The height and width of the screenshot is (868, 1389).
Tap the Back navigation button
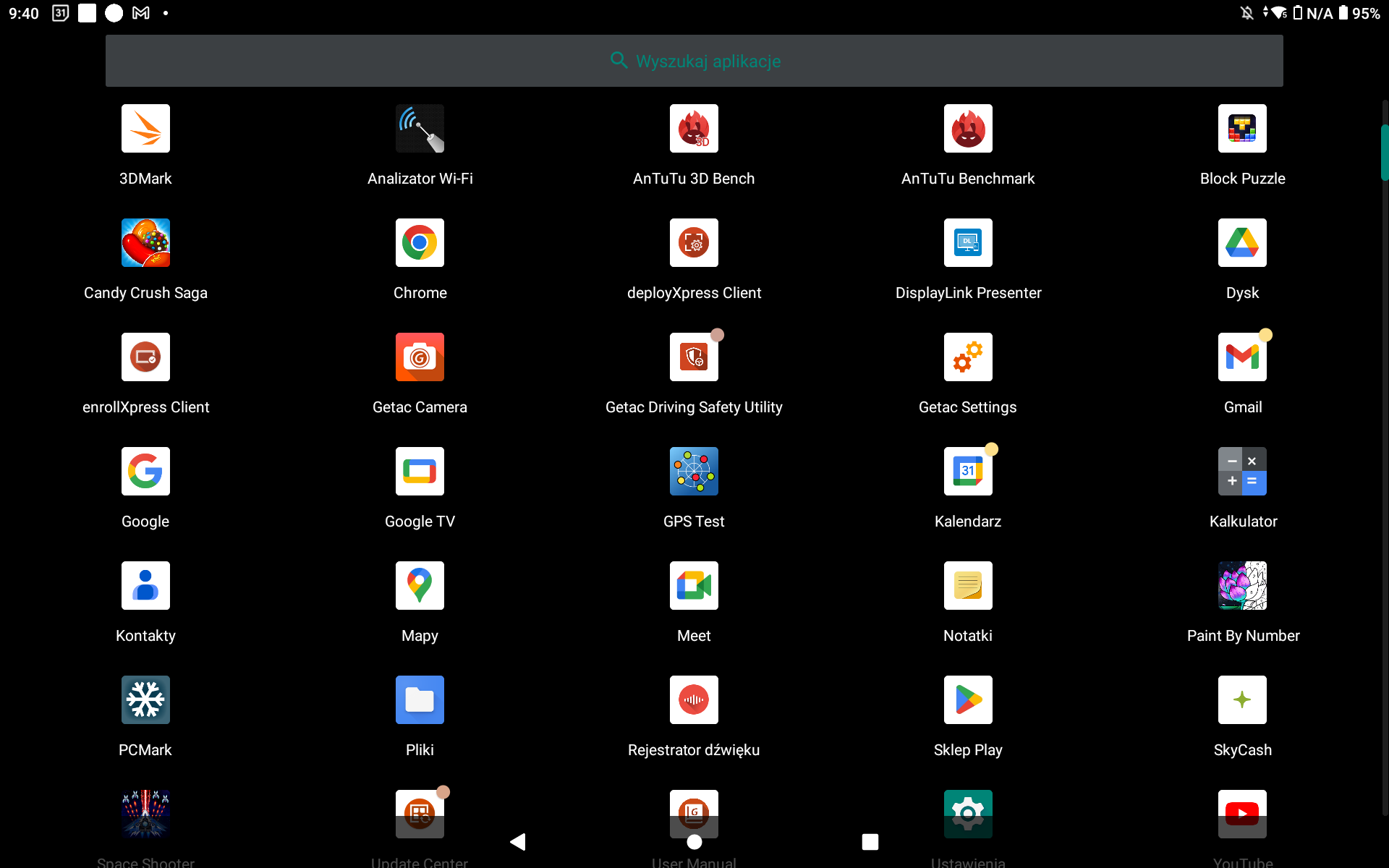[x=518, y=842]
